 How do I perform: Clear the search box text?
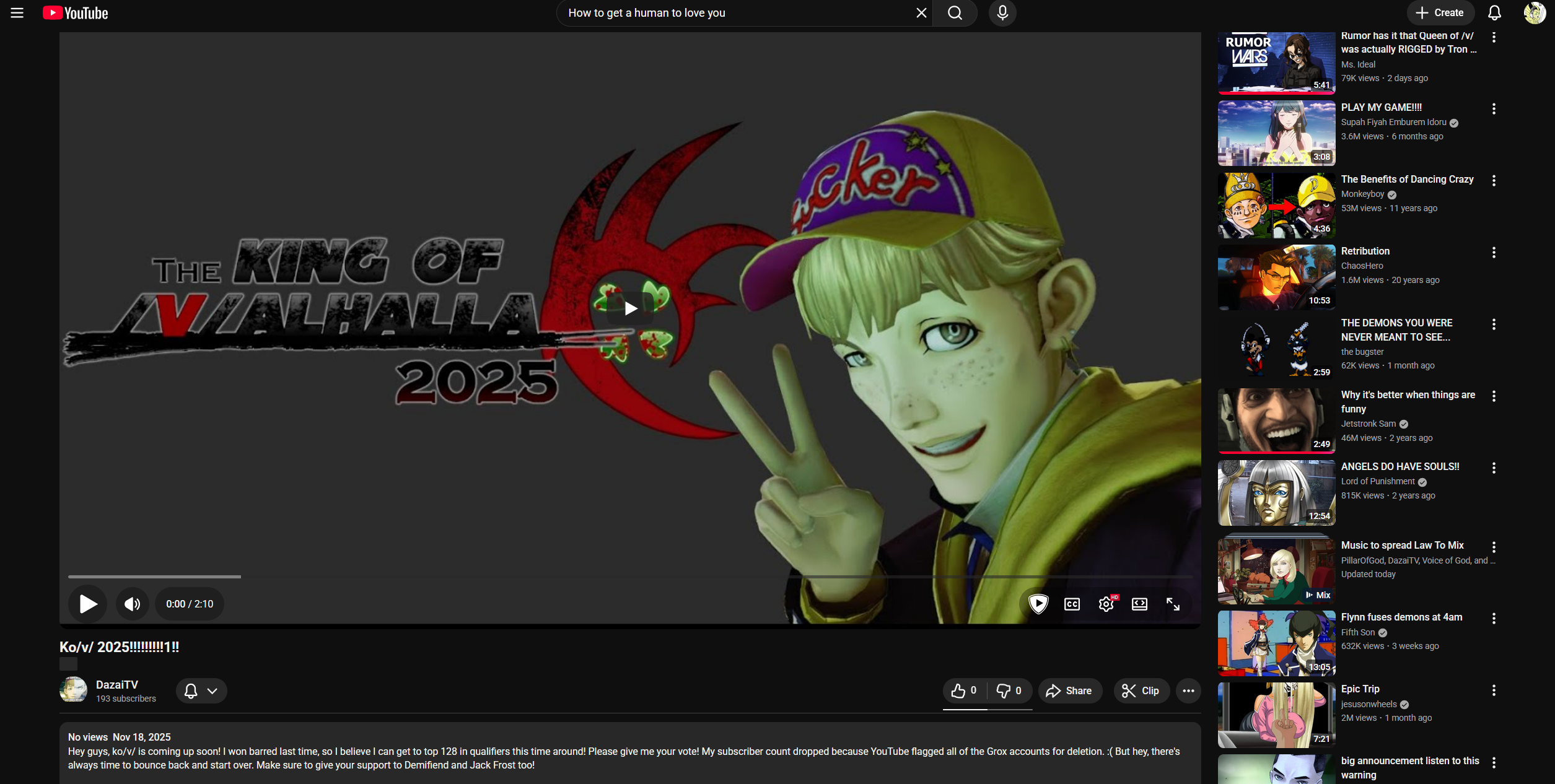(921, 13)
